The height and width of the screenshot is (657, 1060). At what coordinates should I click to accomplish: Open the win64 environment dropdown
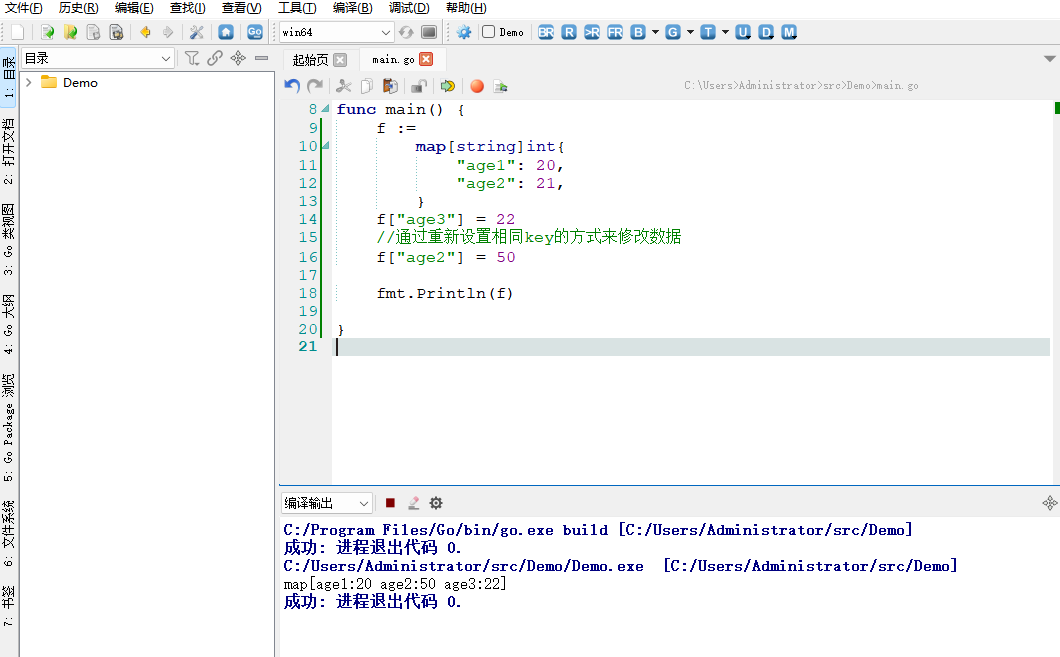click(x=386, y=32)
